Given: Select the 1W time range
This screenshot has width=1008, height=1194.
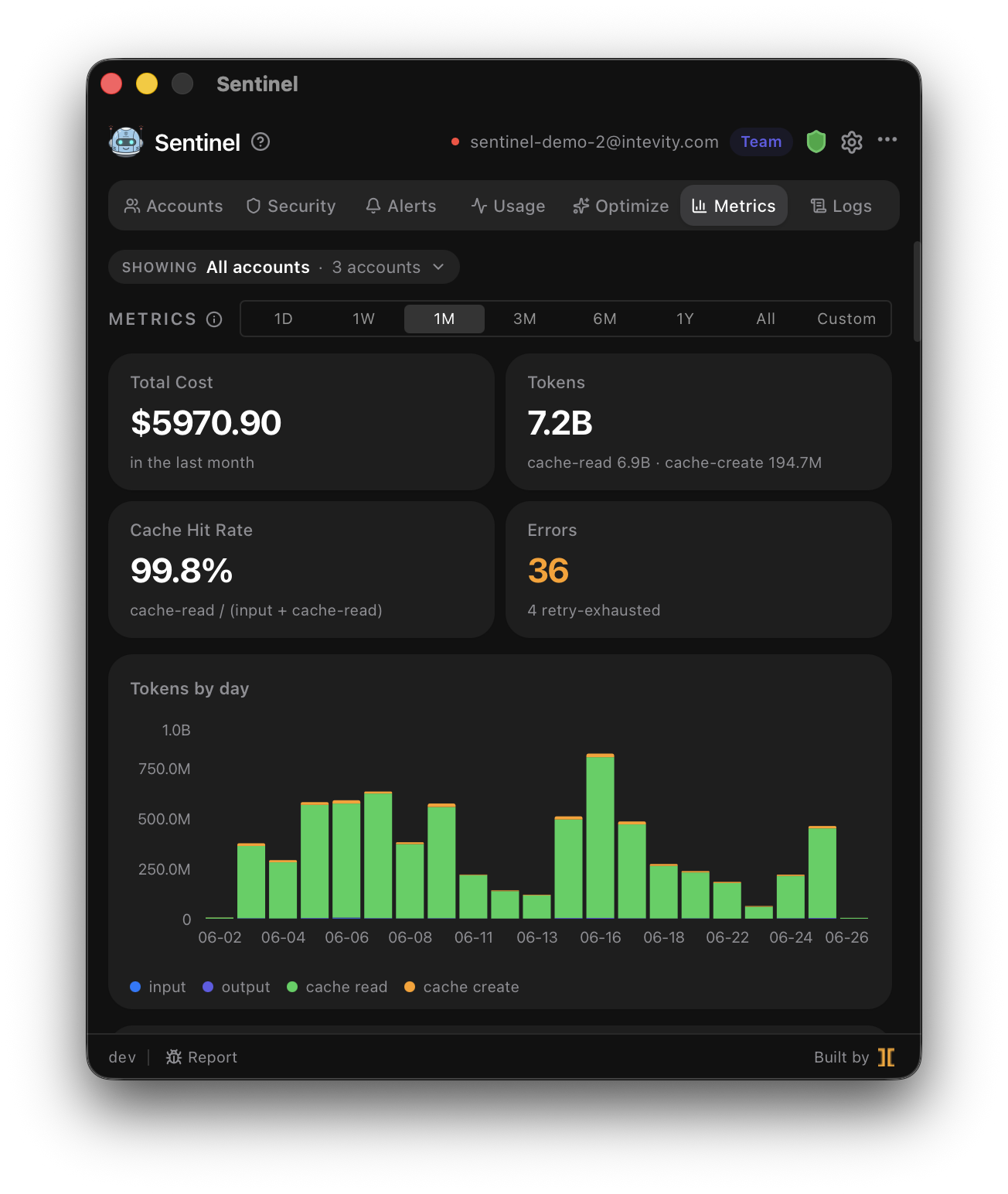Looking at the screenshot, I should click(x=364, y=319).
